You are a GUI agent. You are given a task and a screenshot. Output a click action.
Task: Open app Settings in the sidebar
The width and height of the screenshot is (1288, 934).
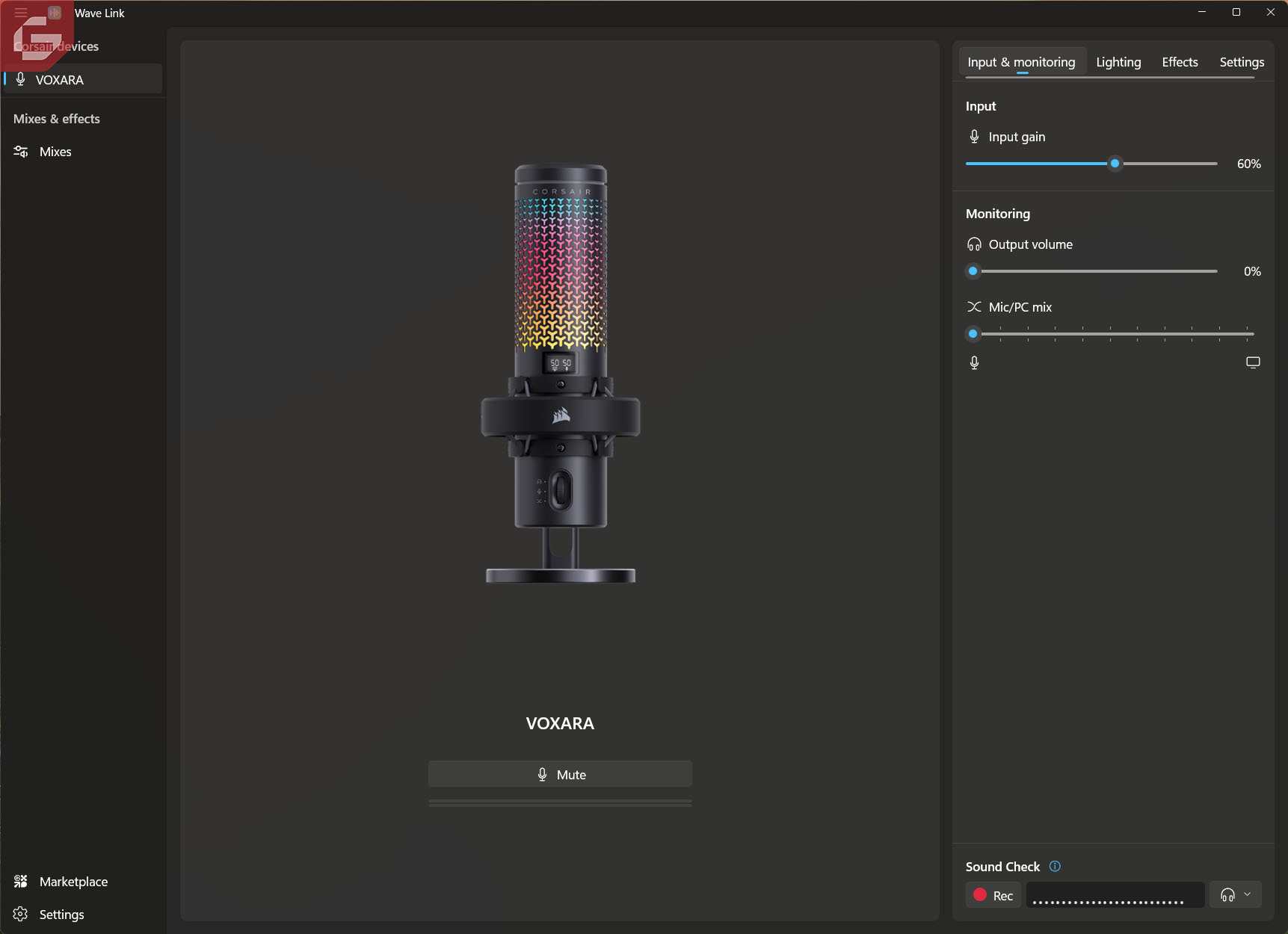click(x=83, y=915)
